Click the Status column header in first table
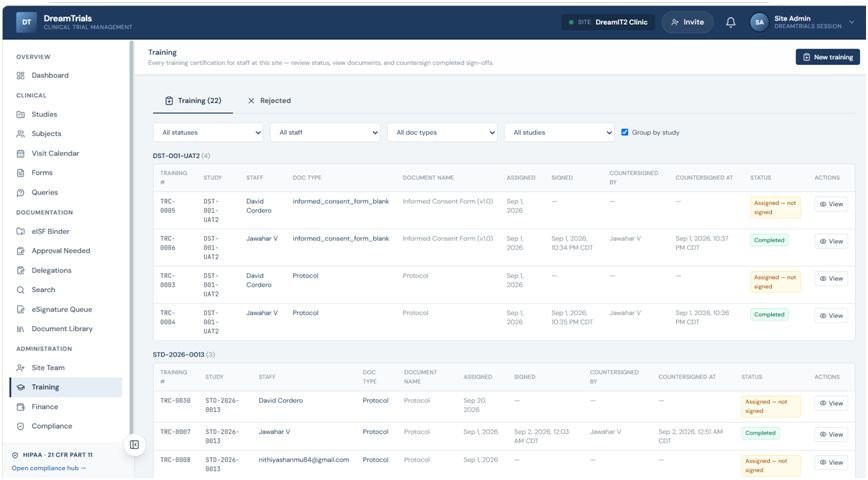The width and height of the screenshot is (868, 480). [760, 178]
